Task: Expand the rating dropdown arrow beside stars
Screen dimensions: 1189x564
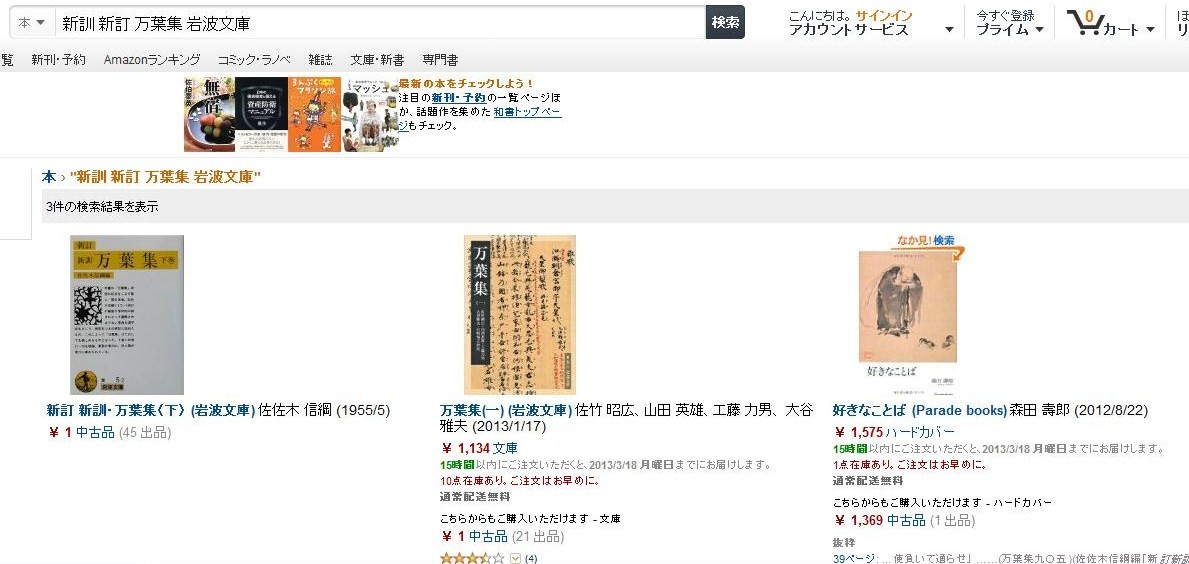Action: [515, 559]
